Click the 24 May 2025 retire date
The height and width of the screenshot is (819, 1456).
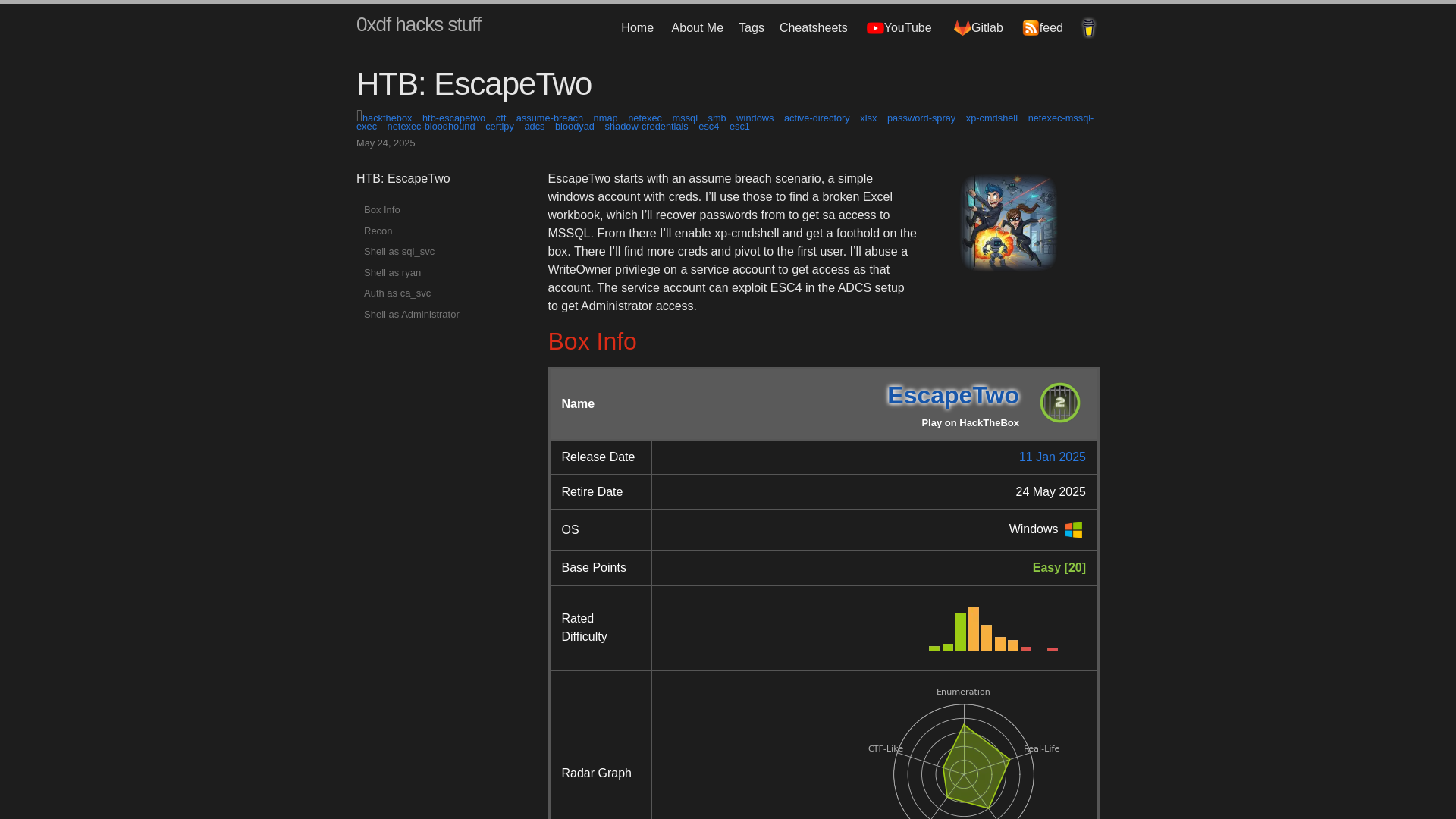click(x=1050, y=492)
